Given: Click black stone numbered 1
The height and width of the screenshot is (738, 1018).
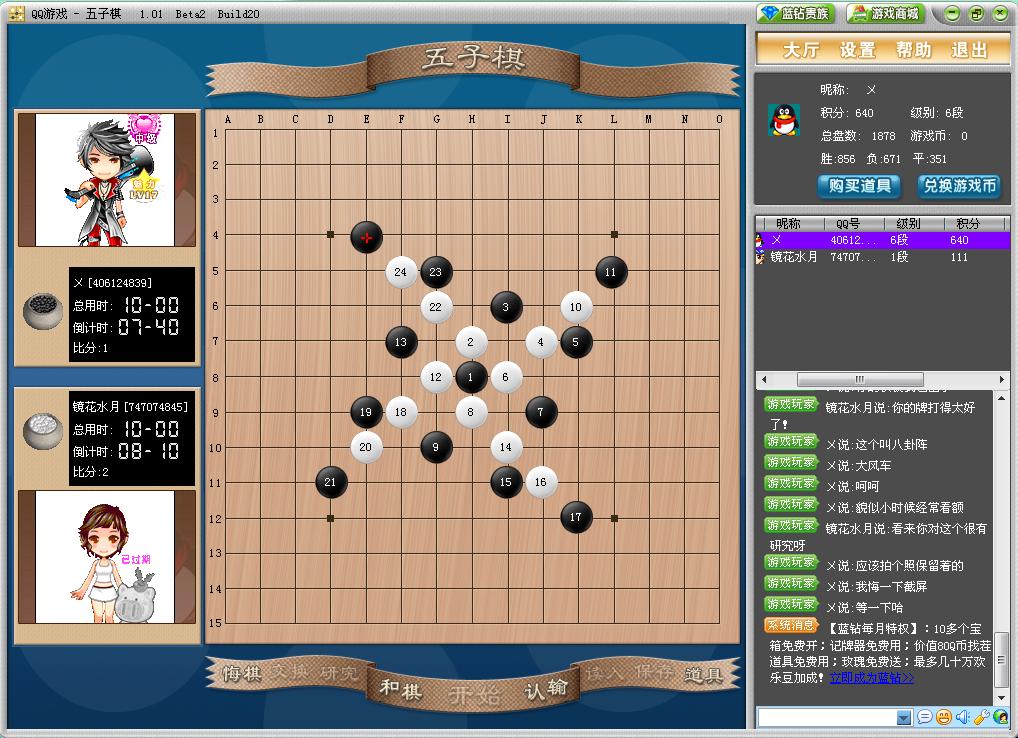Looking at the screenshot, I should [471, 377].
